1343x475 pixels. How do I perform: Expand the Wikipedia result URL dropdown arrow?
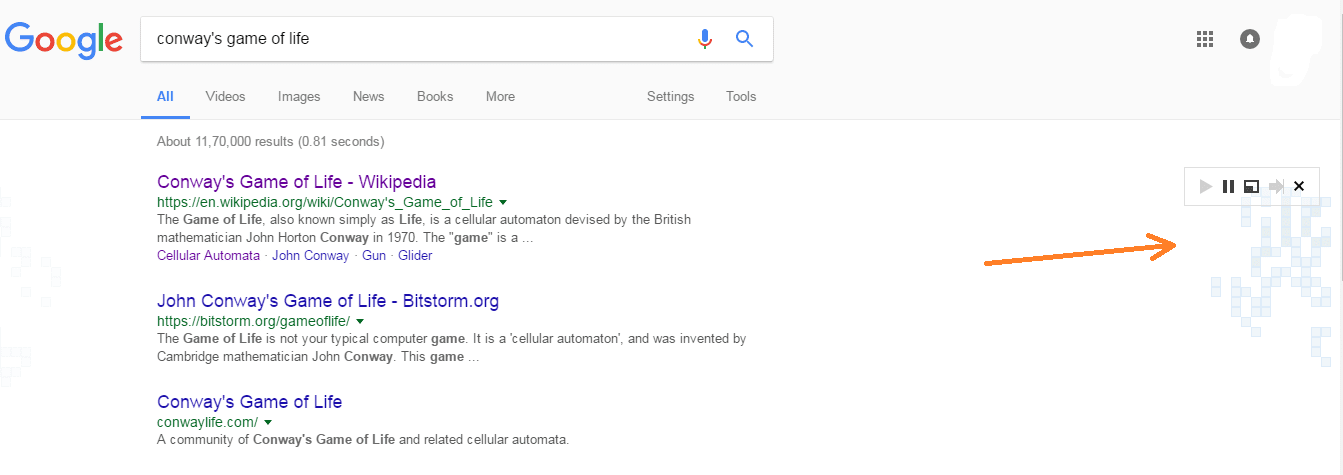[x=503, y=201]
